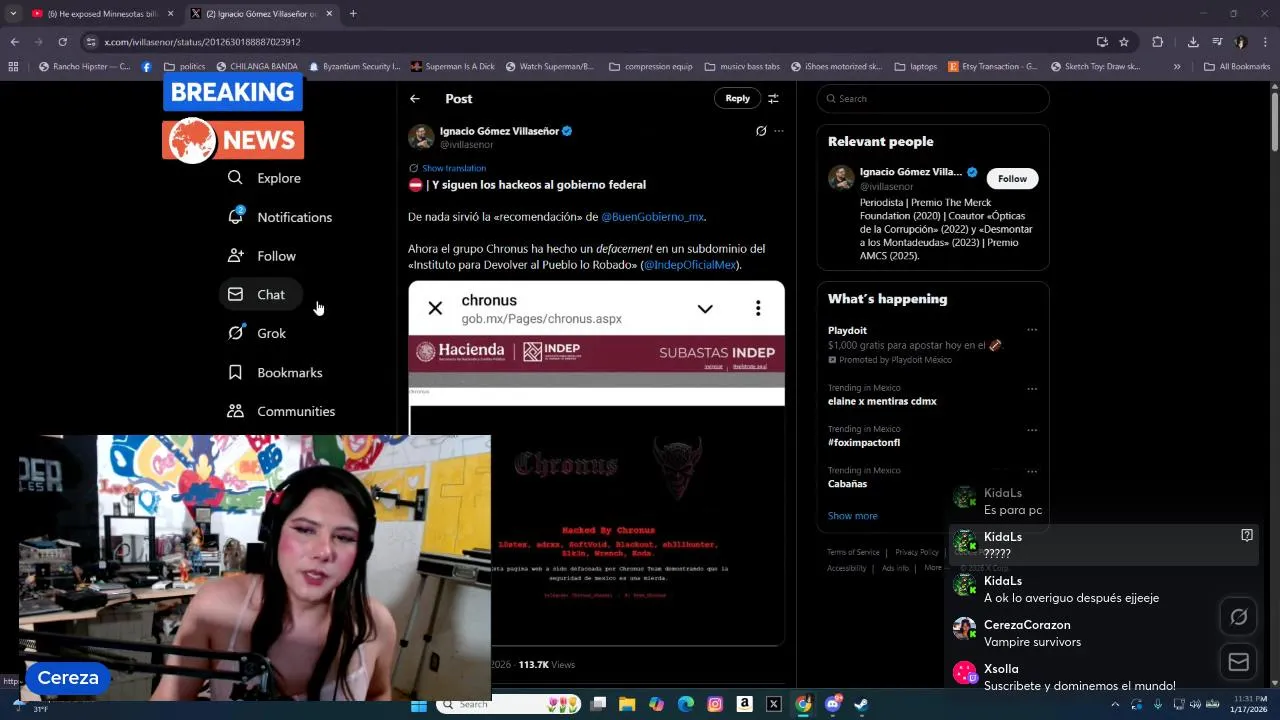Open Chrome downloads icon

click(1193, 42)
